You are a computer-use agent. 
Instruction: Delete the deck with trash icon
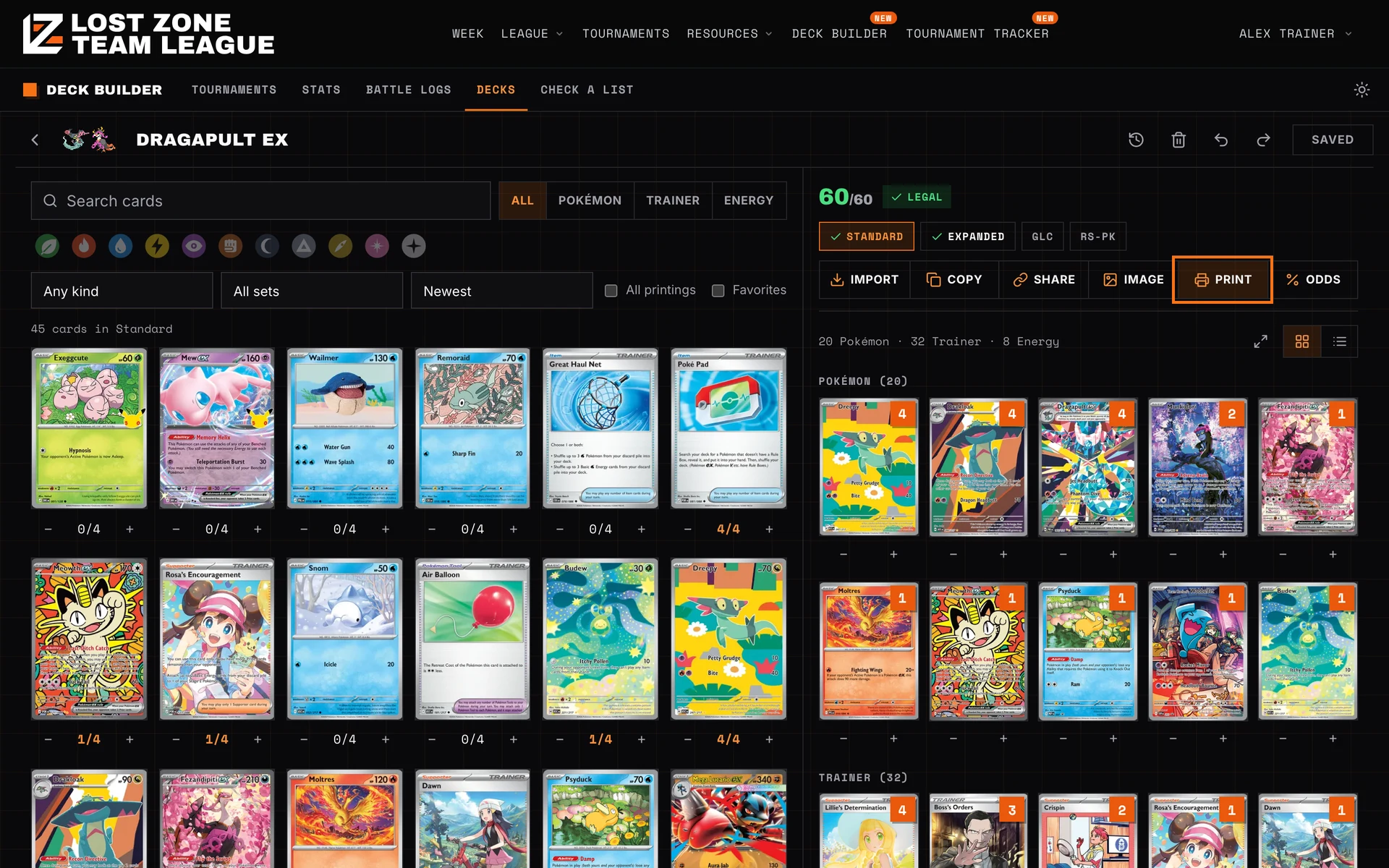point(1178,140)
